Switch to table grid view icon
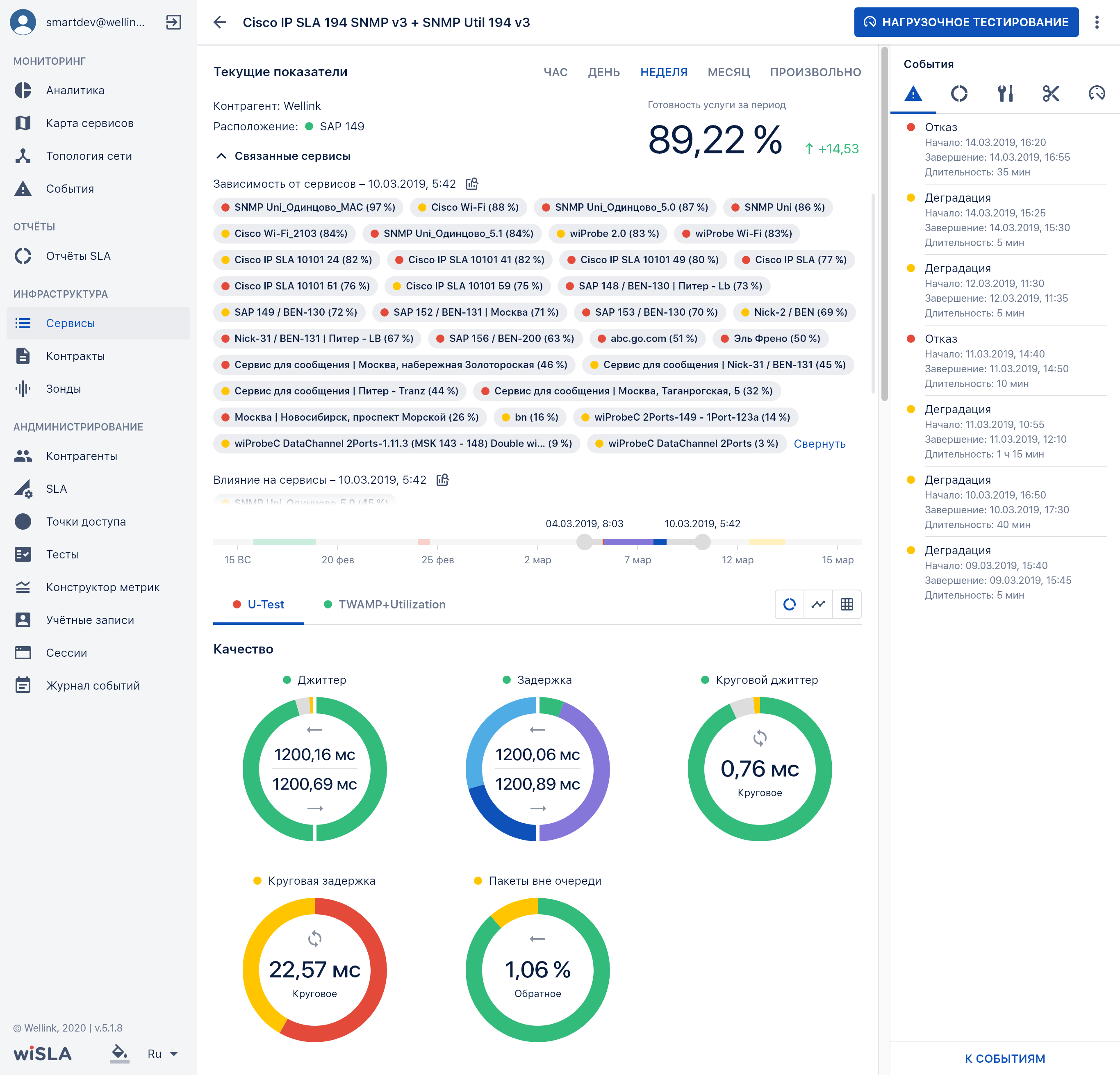The width and height of the screenshot is (1120, 1075). click(x=846, y=604)
